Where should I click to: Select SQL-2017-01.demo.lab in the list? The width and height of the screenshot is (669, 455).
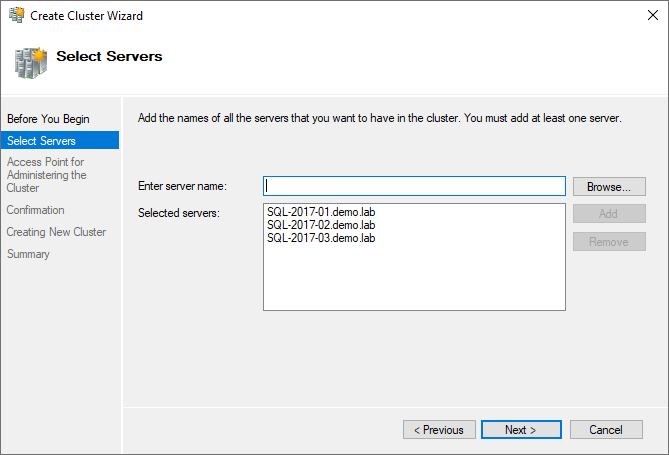pos(321,212)
